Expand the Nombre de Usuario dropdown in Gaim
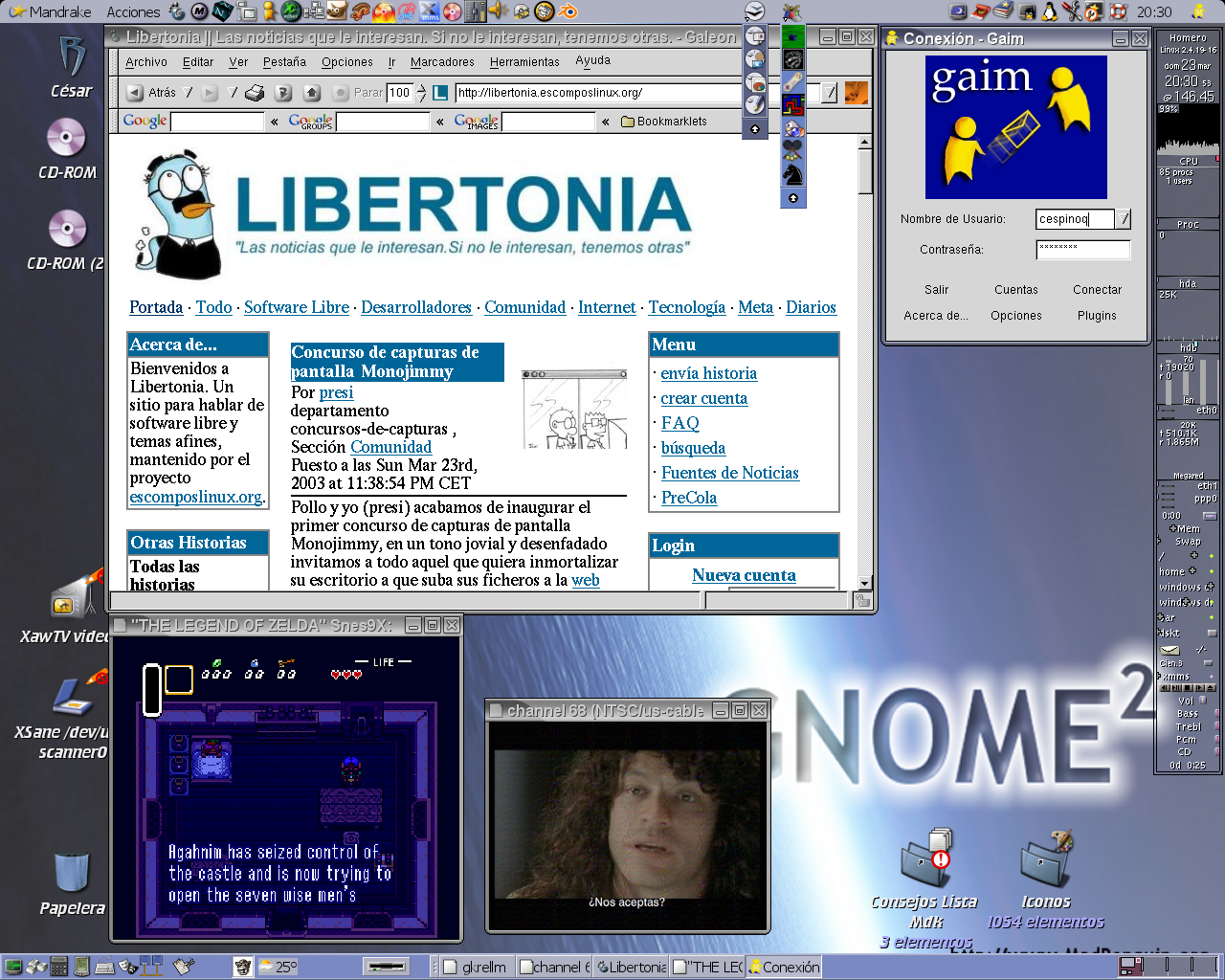 click(x=1125, y=219)
